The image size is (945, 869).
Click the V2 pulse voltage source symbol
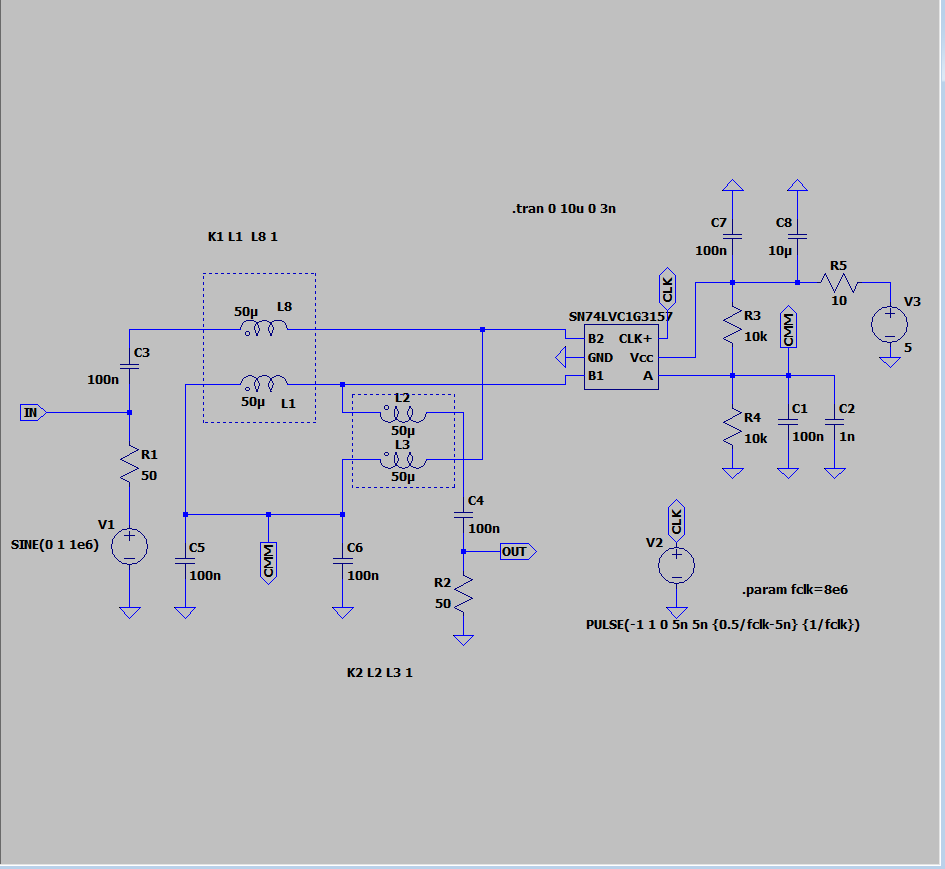pos(677,565)
